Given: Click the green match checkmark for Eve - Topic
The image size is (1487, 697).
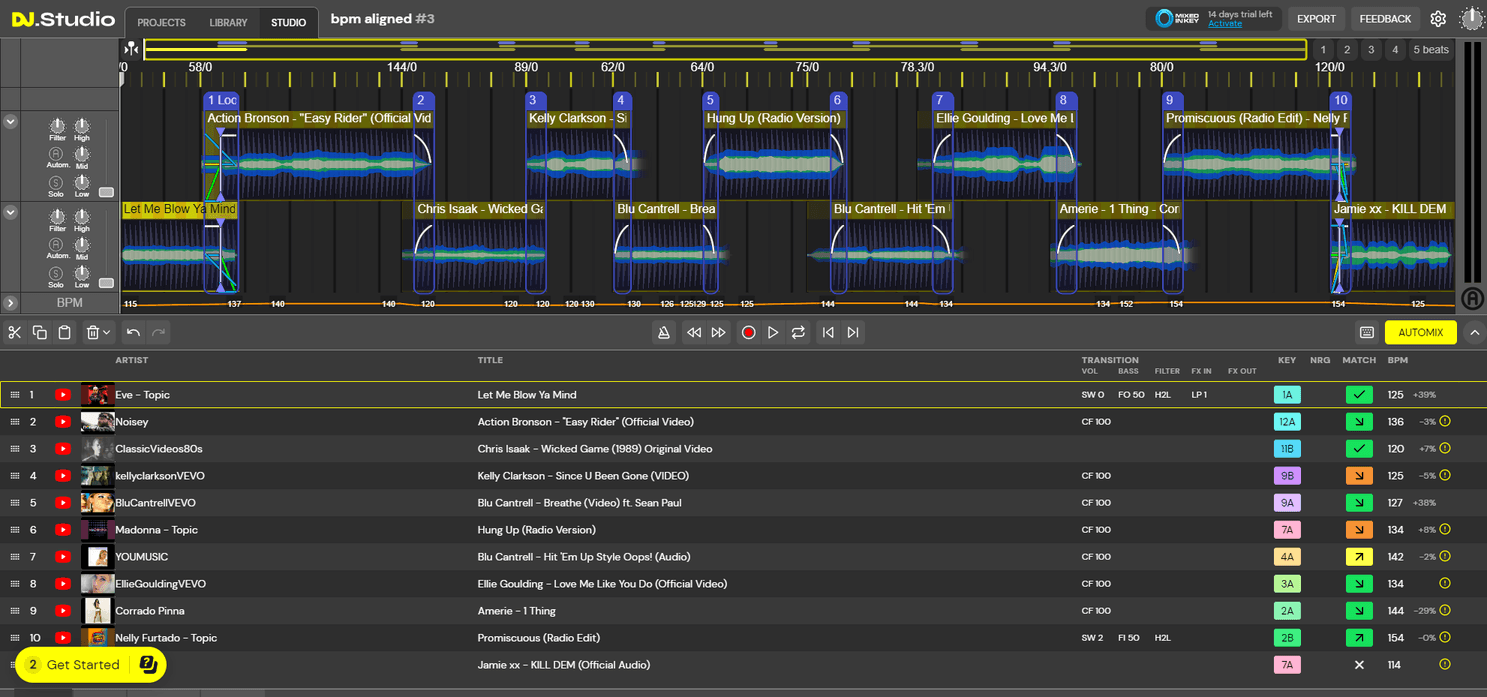Looking at the screenshot, I should (x=1359, y=395).
